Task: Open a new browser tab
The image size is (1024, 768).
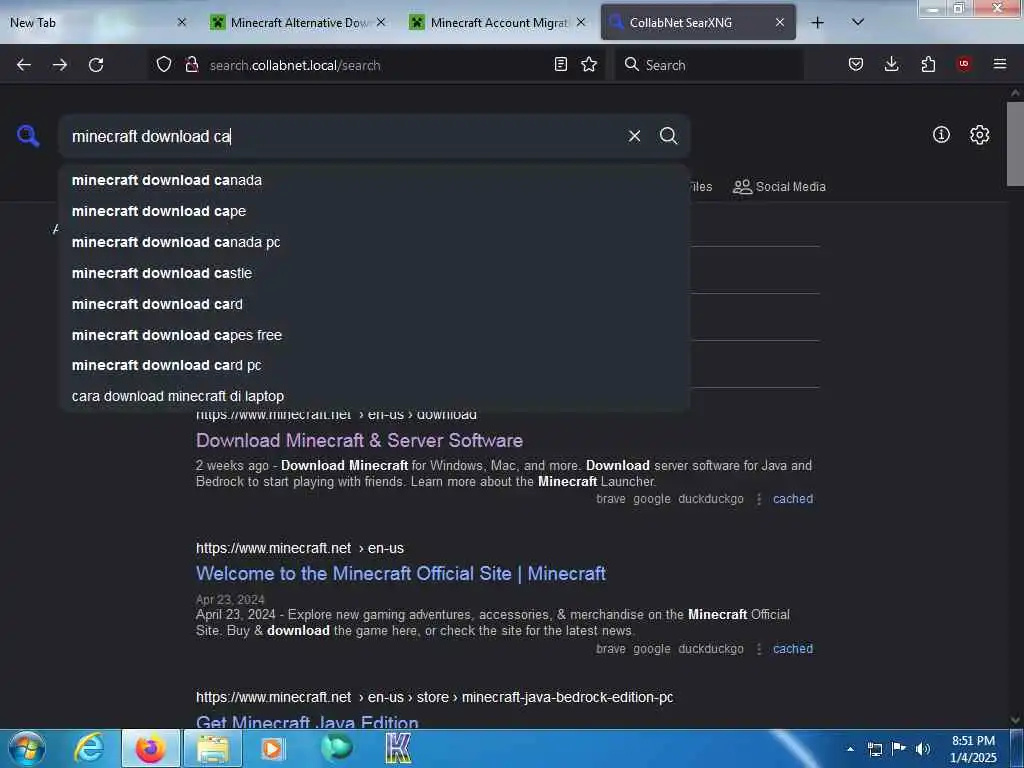Action: [817, 22]
